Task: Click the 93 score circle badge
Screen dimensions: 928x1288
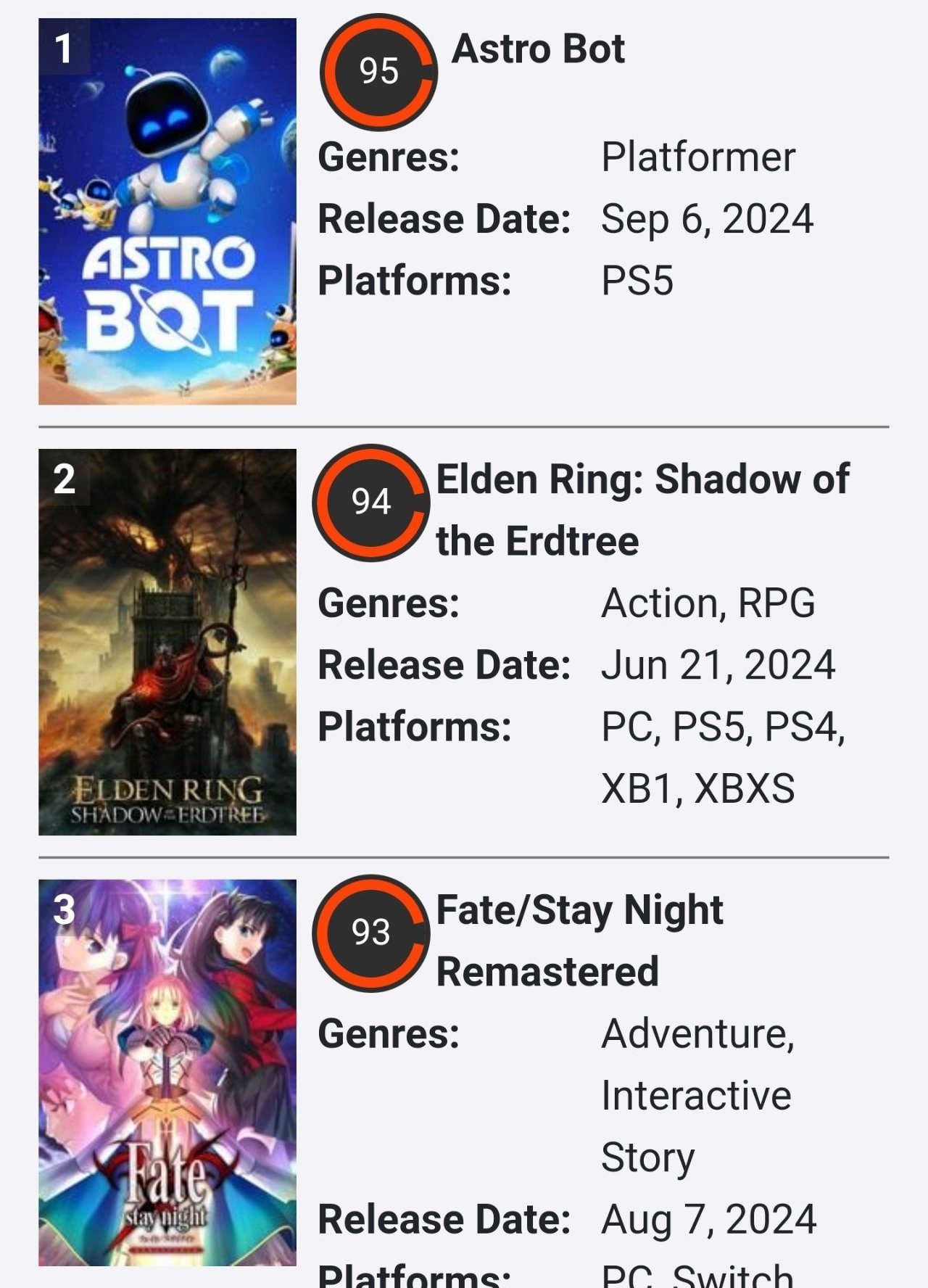Action: [371, 933]
